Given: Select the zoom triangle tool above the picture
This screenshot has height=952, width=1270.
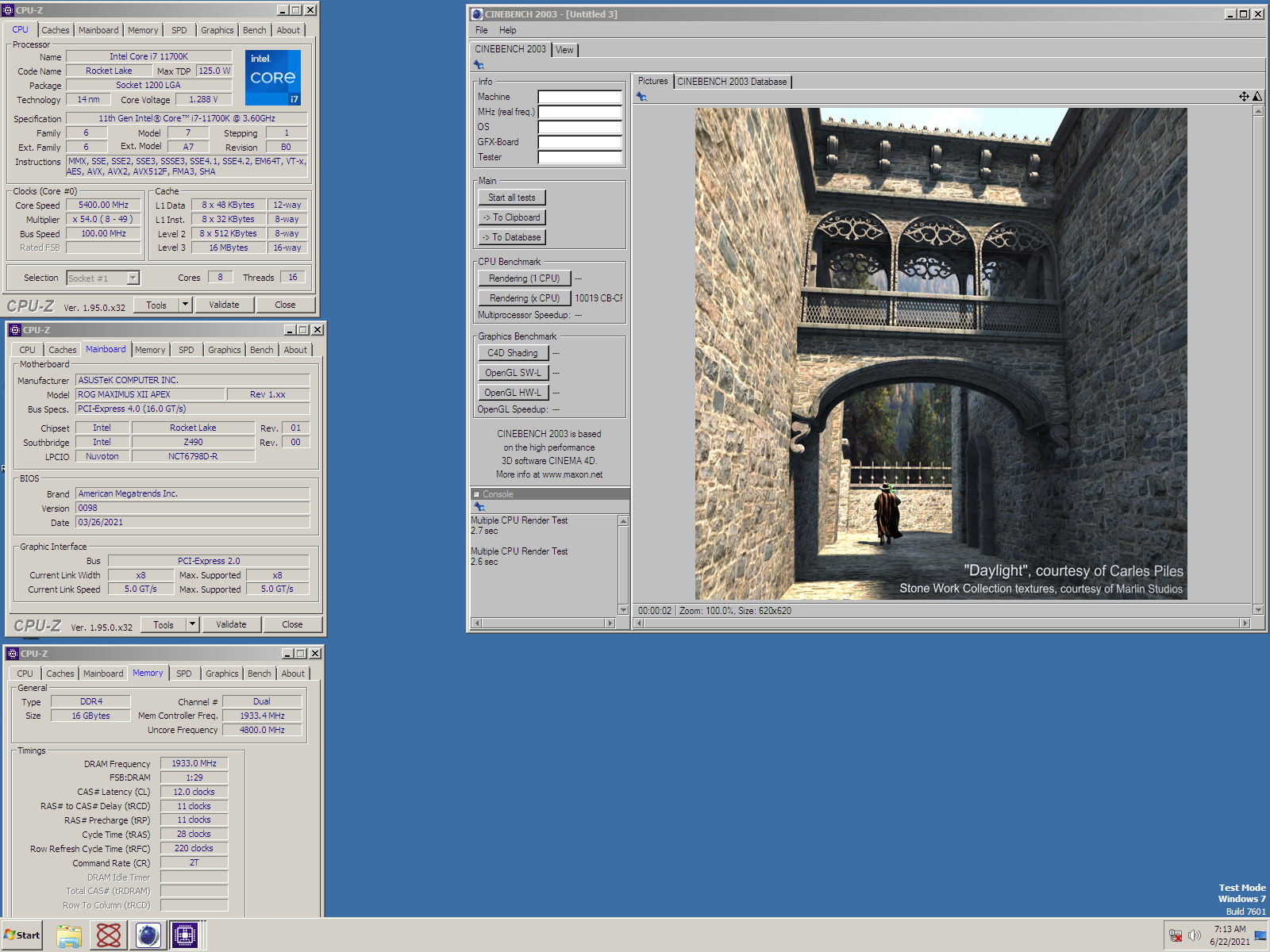Looking at the screenshot, I should (x=1257, y=97).
